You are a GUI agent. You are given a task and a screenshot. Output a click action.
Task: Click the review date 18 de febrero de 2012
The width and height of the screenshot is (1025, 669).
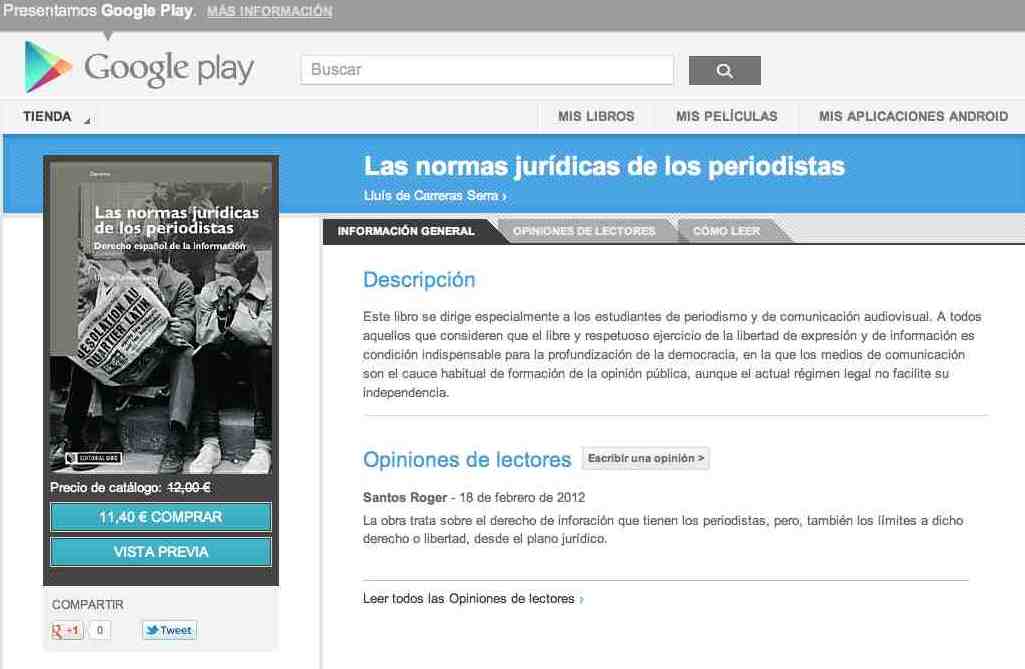click(x=522, y=497)
